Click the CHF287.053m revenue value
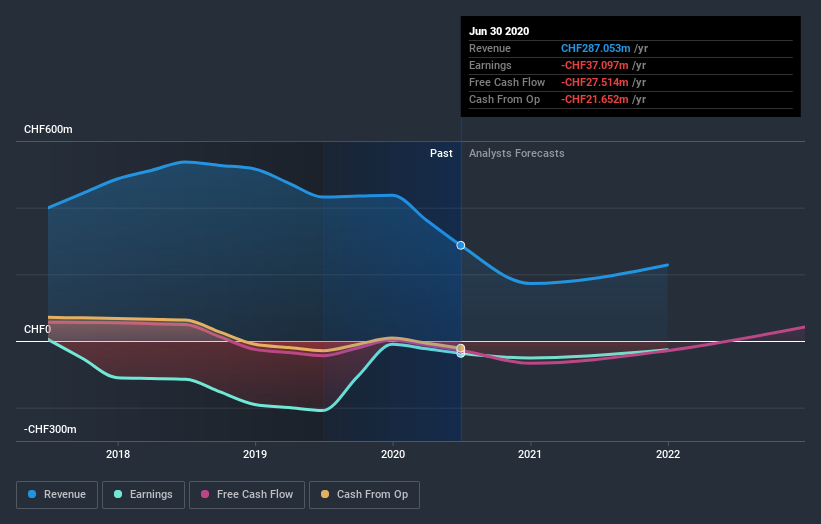 595,48
